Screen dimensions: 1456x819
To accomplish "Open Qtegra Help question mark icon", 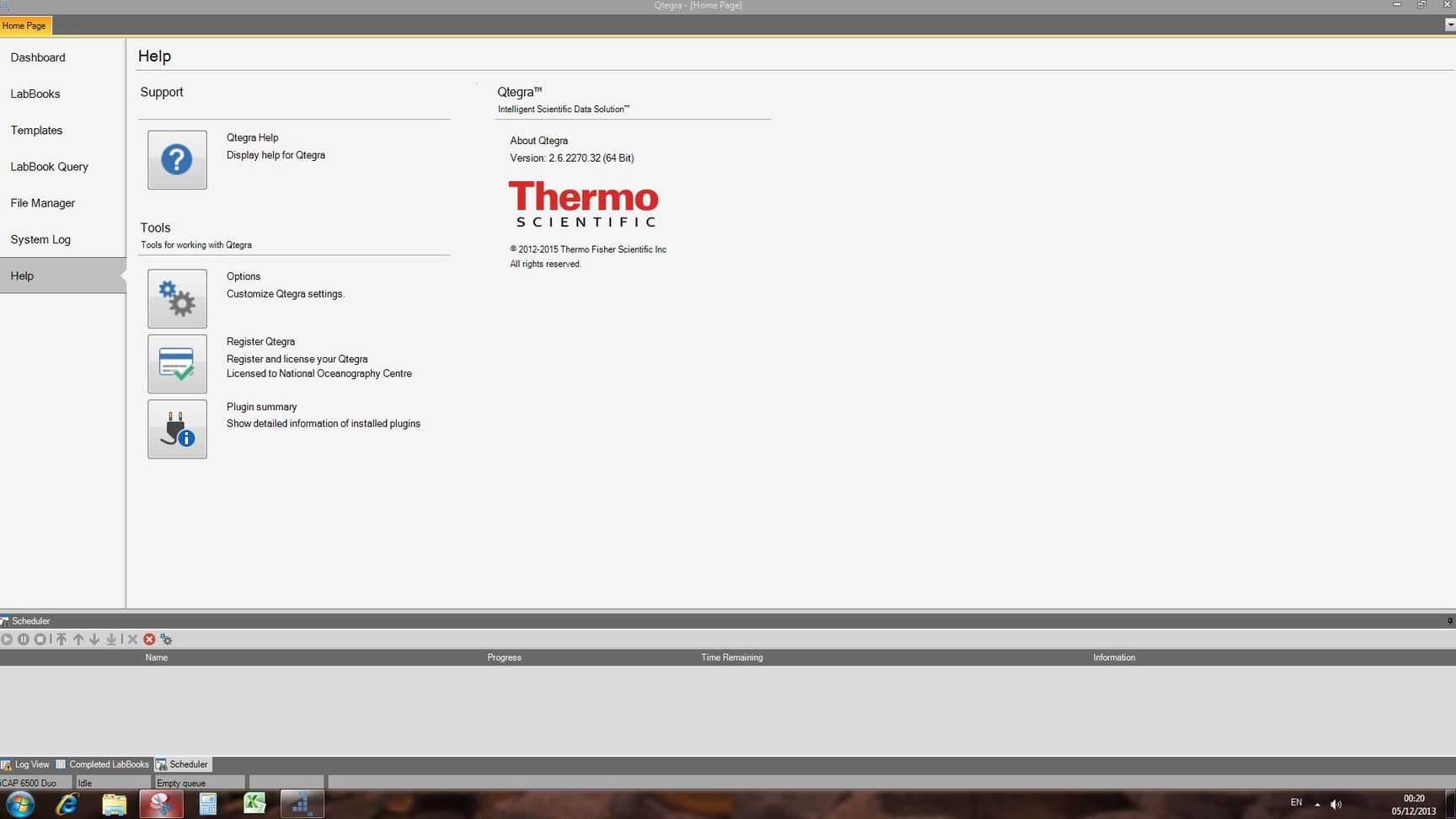I will [x=177, y=159].
